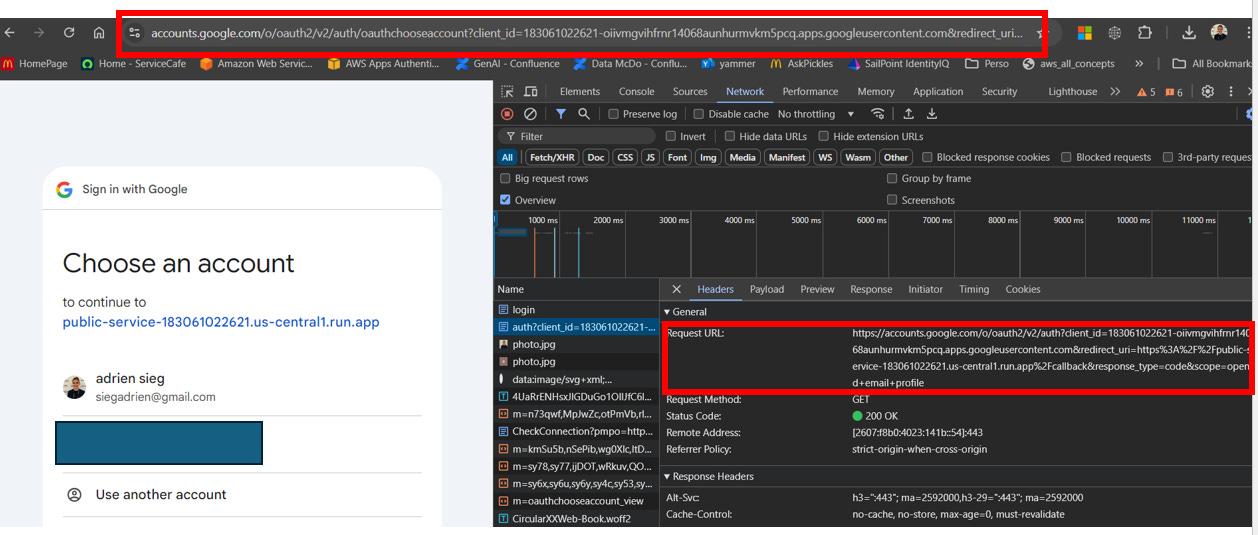This screenshot has width=1258, height=535.
Task: Clear the network log
Action: pos(530,114)
